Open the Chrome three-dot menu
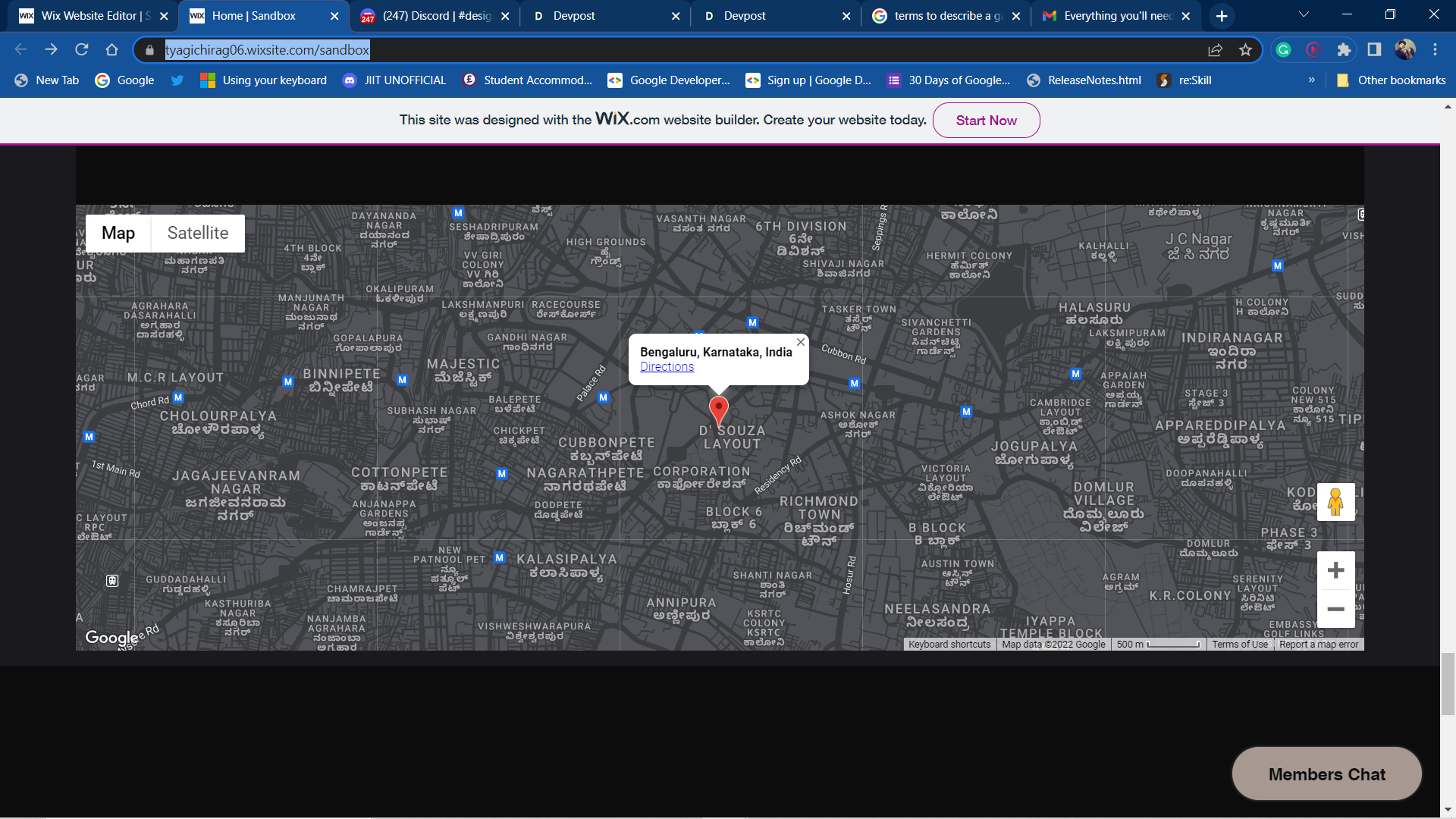 1435,50
